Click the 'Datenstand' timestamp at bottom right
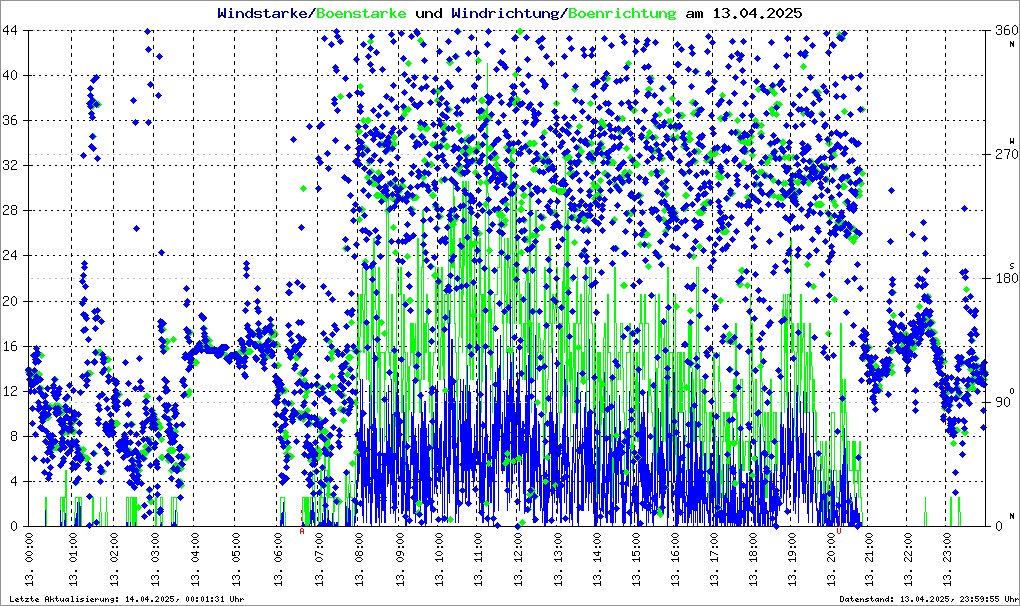Viewport: 1020px width, 606px height. (x=926, y=599)
